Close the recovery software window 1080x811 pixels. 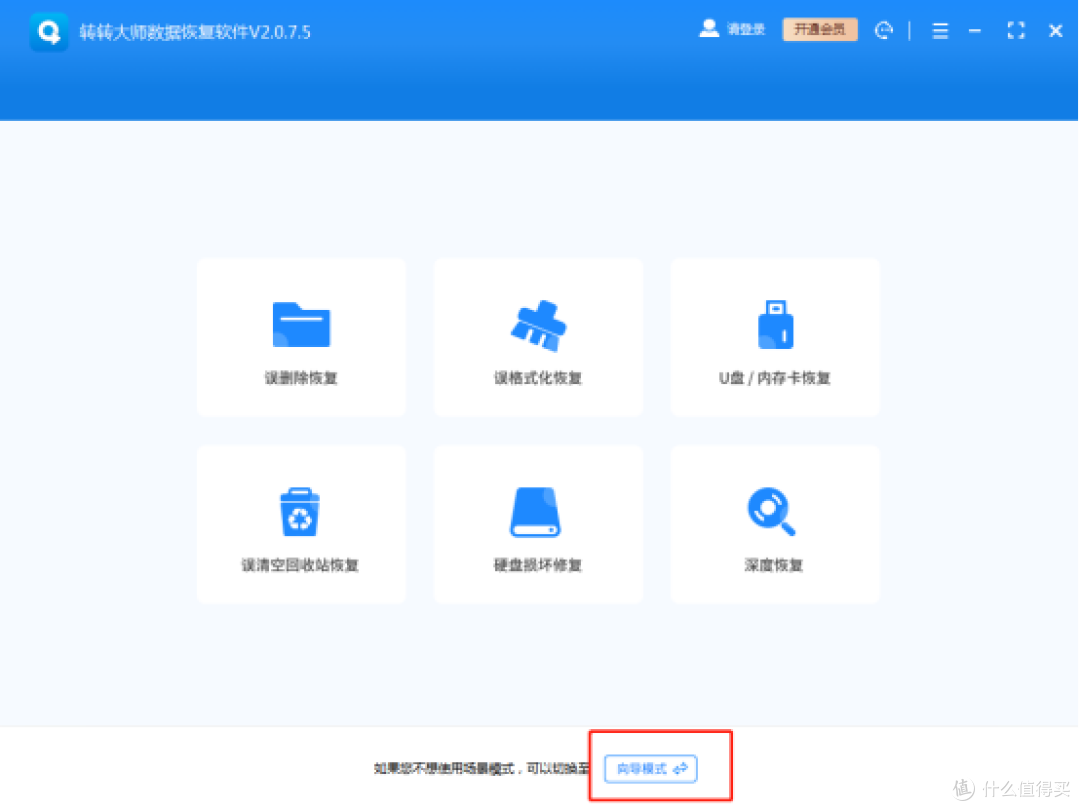click(x=1055, y=31)
